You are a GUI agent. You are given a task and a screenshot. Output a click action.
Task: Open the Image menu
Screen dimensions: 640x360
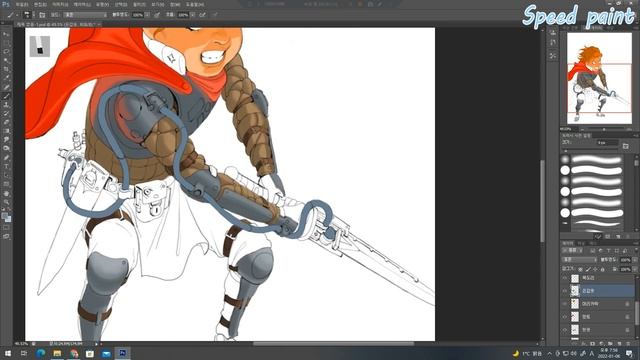(x=60, y=4)
